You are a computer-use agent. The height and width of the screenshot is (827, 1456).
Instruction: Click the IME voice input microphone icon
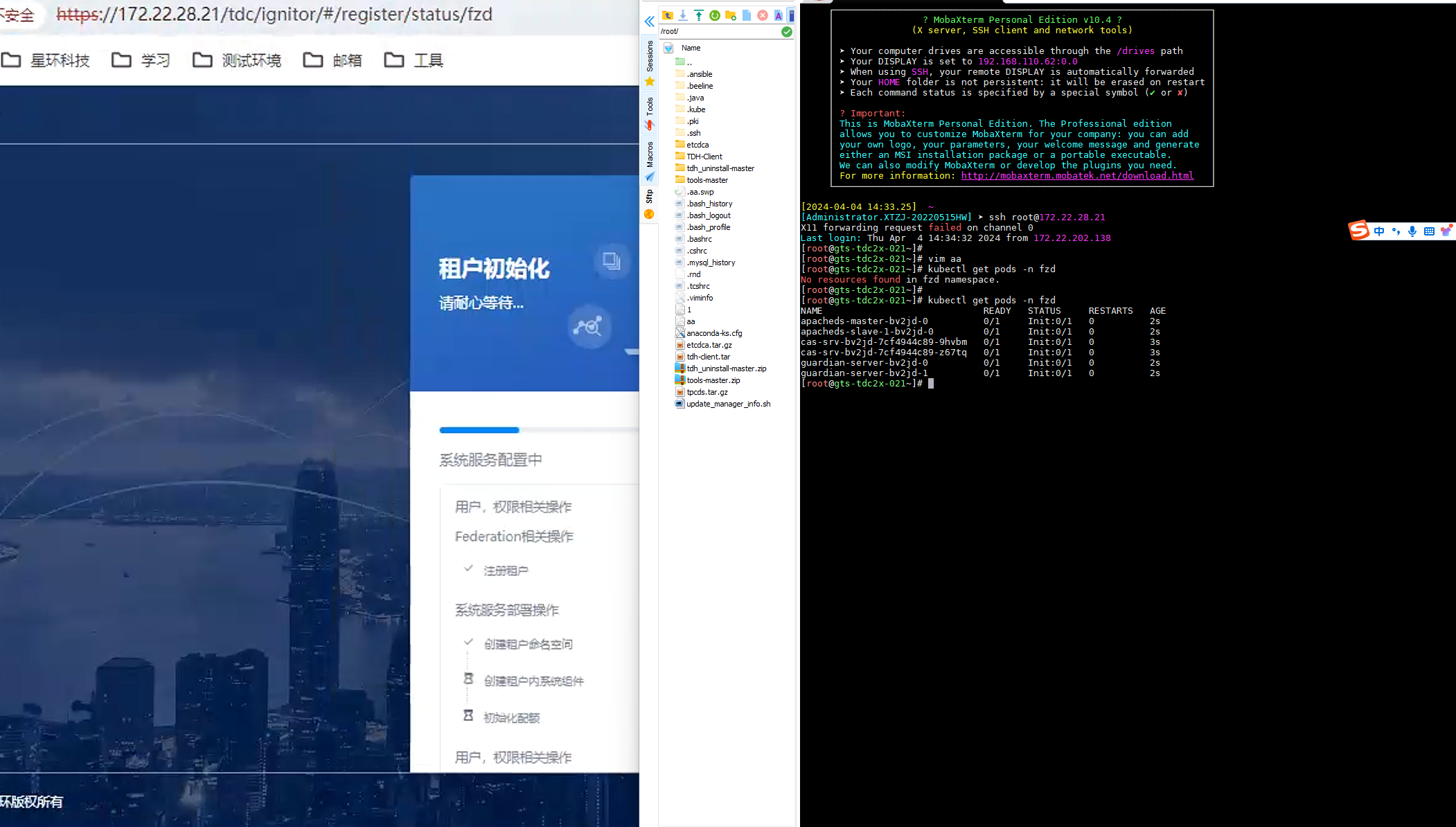click(1412, 231)
